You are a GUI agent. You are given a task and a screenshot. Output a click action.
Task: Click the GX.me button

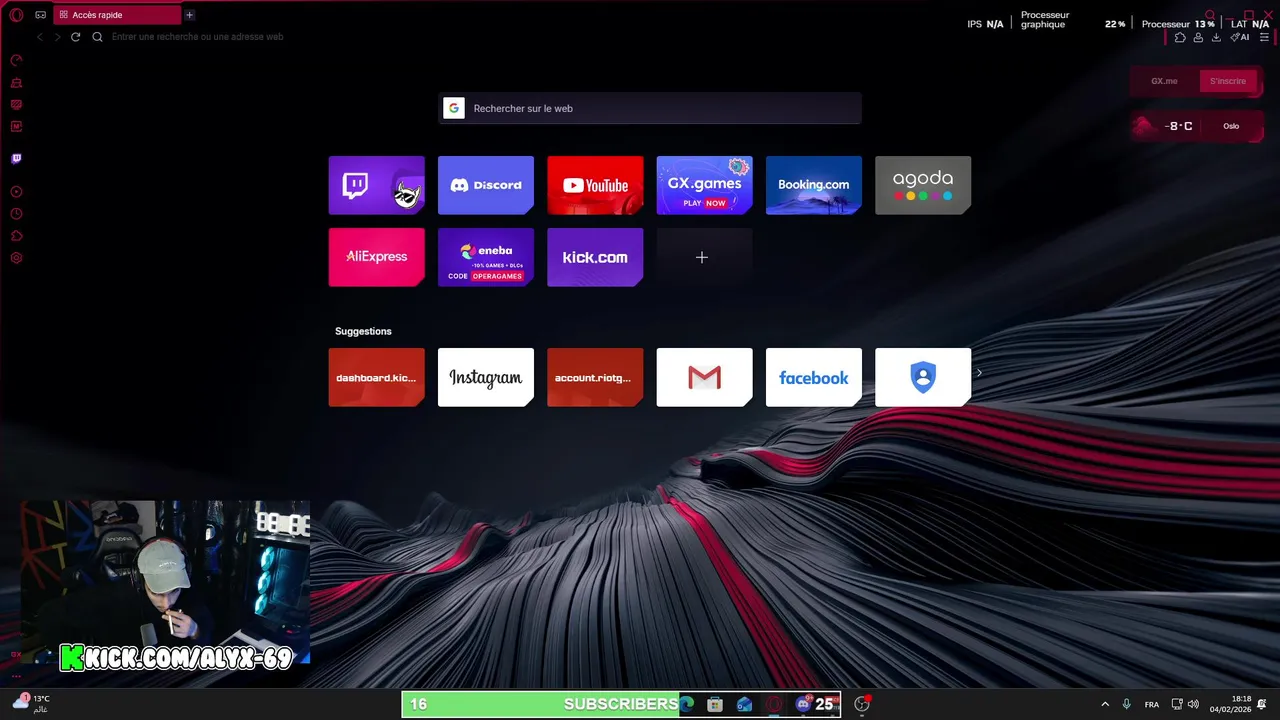1165,81
